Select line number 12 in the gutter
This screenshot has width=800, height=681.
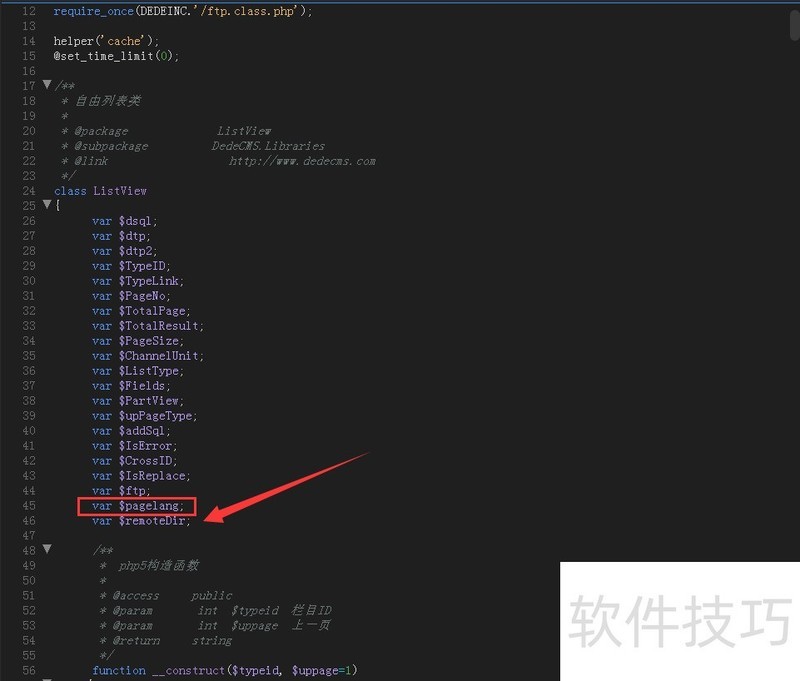pos(28,11)
